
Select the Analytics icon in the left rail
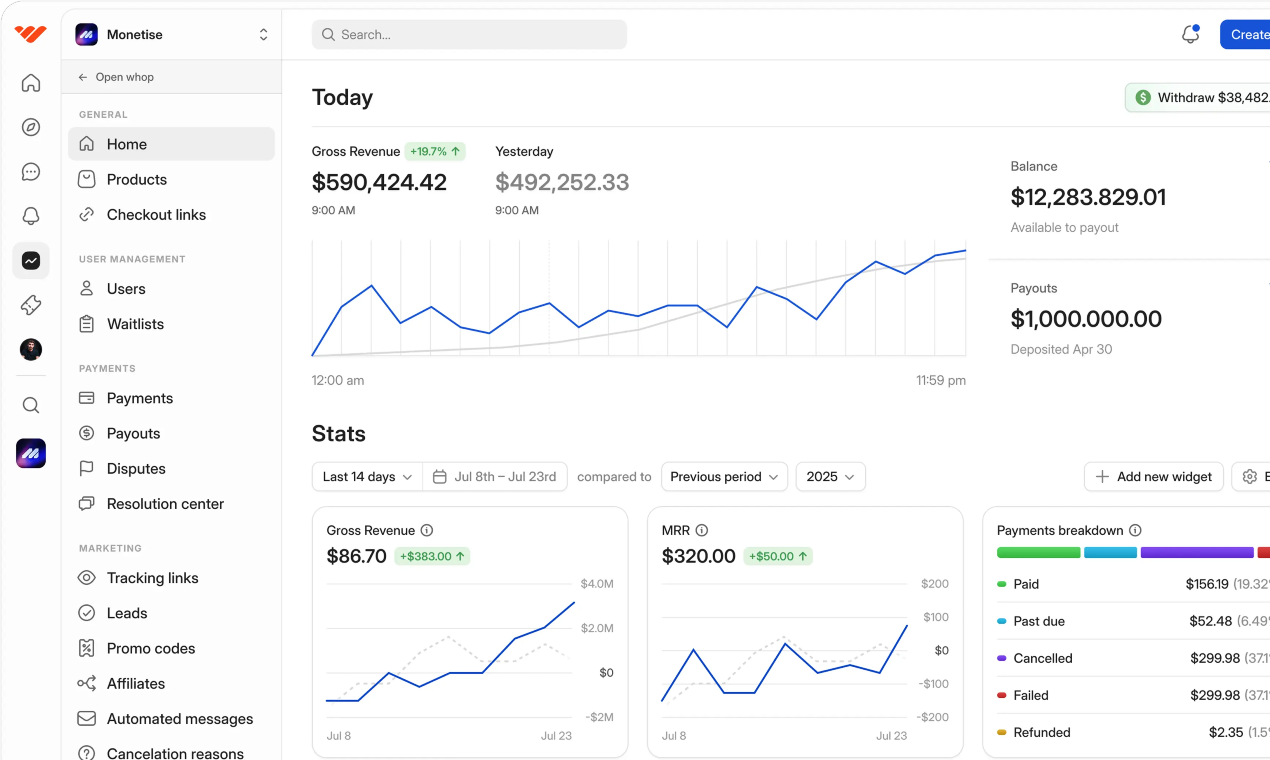point(30,260)
